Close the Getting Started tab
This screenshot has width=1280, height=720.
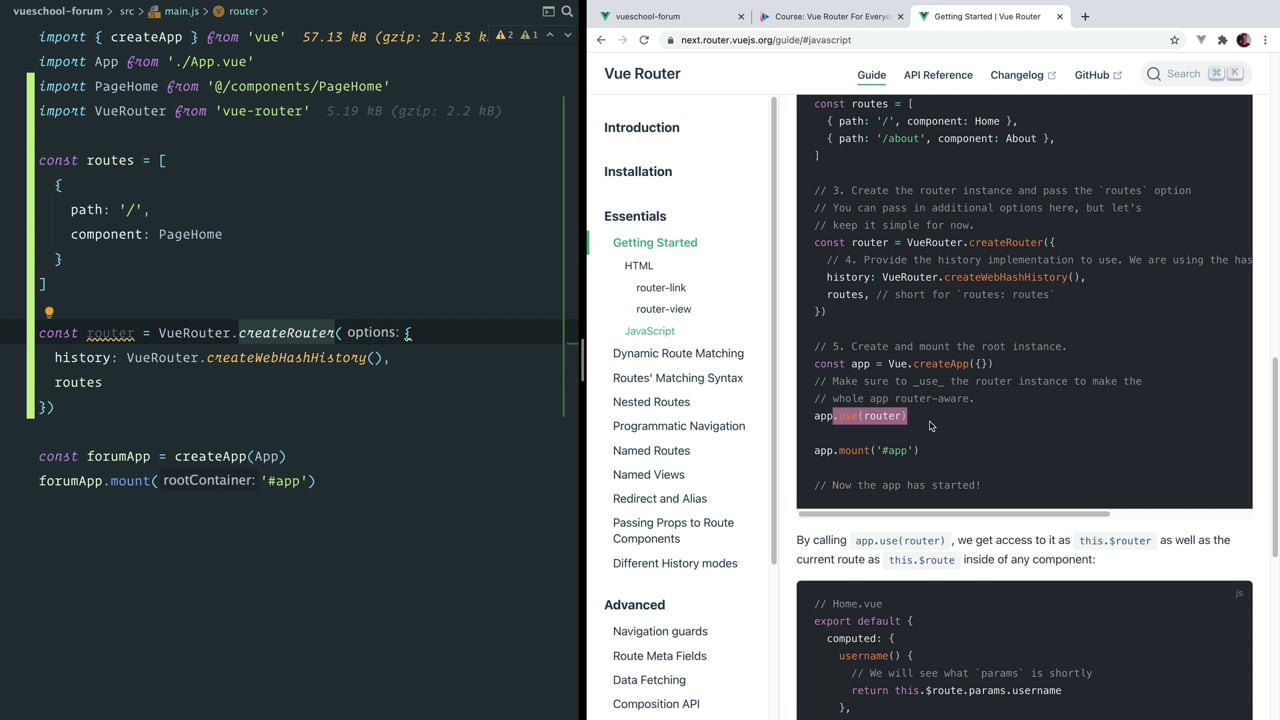[x=1060, y=17]
